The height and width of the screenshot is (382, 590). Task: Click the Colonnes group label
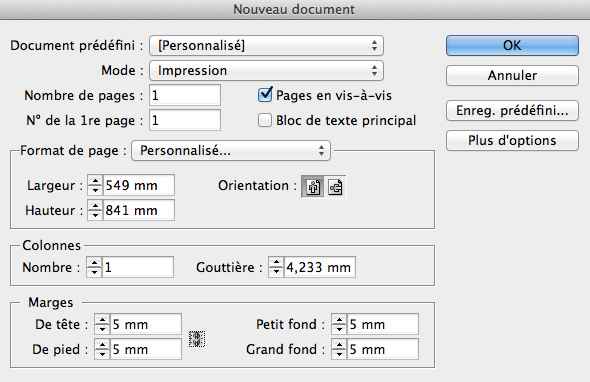(x=52, y=245)
